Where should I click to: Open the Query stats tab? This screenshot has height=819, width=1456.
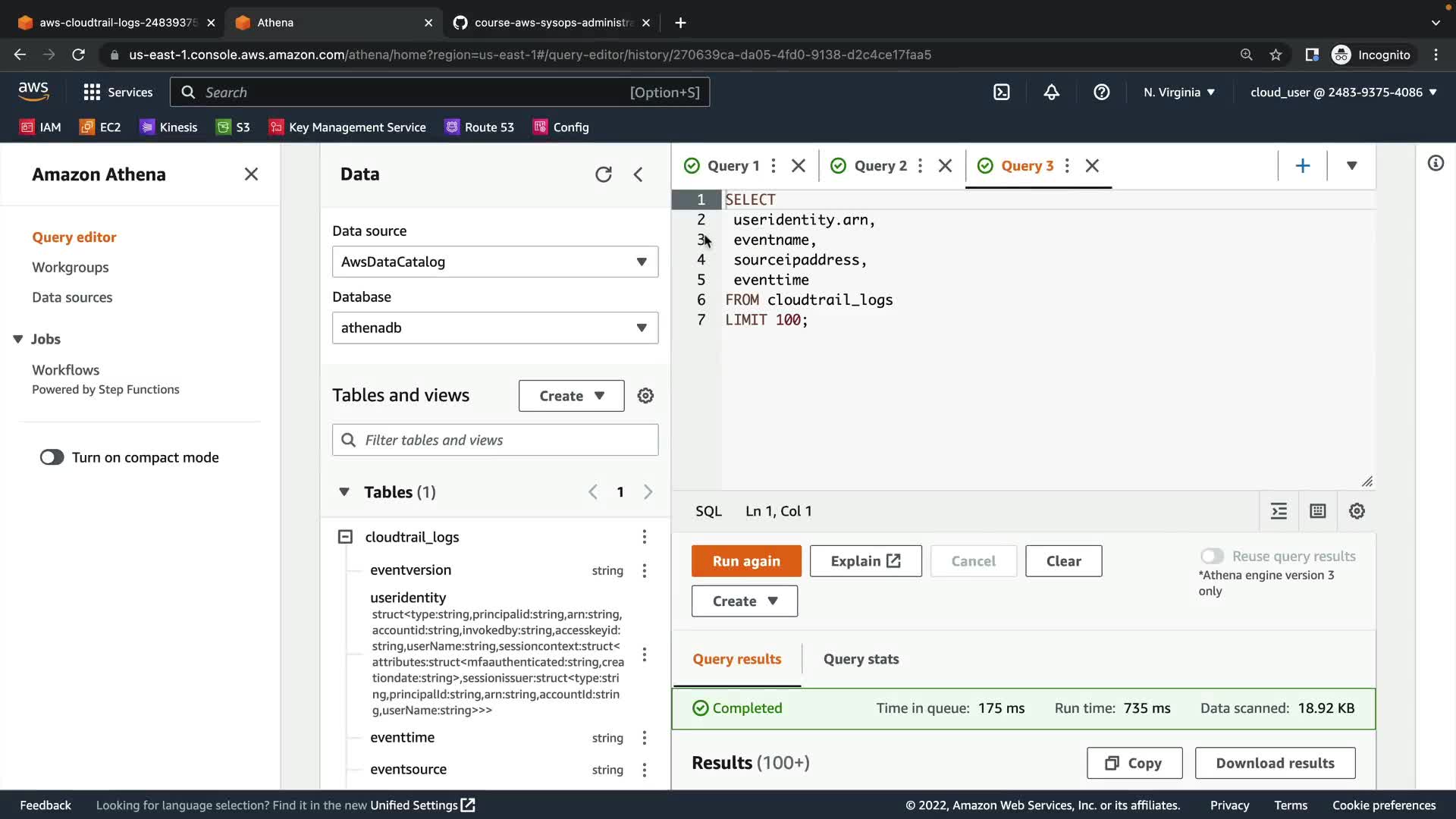pos(861,659)
